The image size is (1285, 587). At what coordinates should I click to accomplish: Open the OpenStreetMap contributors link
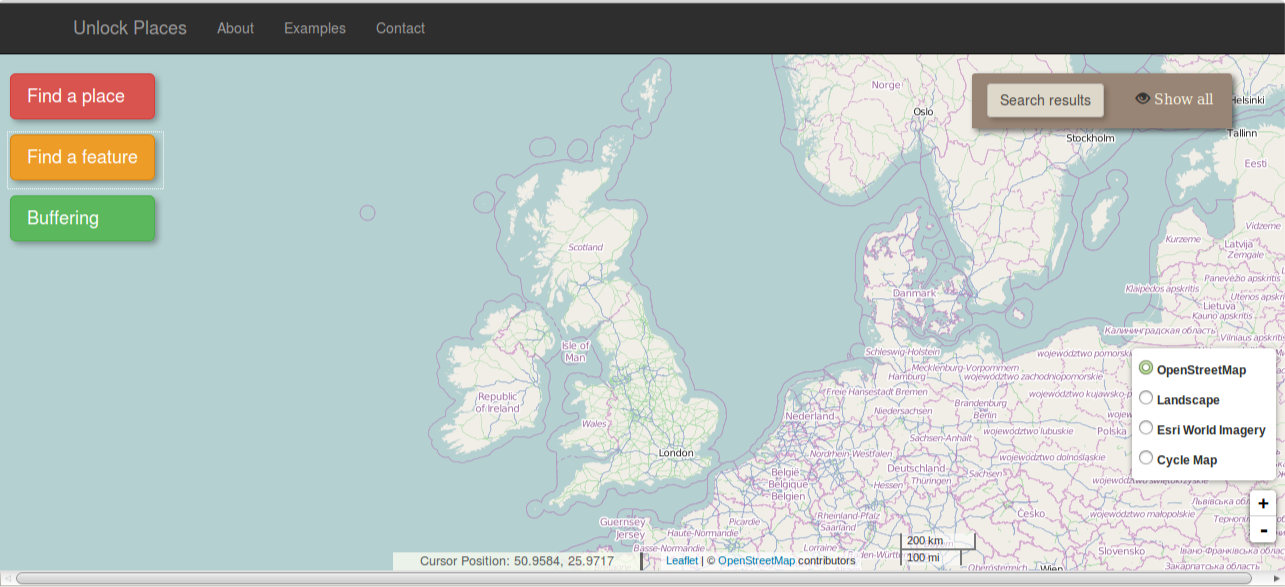click(756, 561)
